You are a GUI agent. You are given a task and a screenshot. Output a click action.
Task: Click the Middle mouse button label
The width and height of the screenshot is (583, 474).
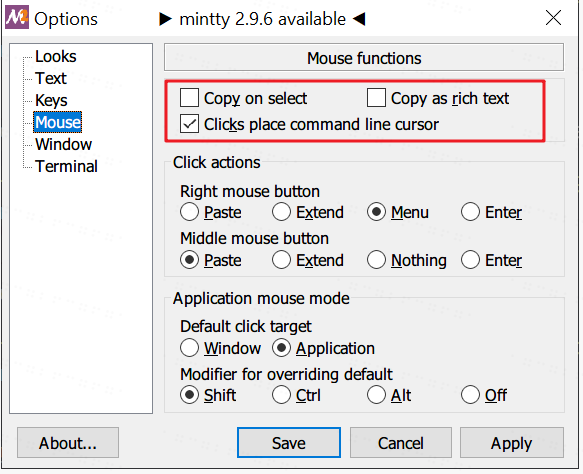254,238
